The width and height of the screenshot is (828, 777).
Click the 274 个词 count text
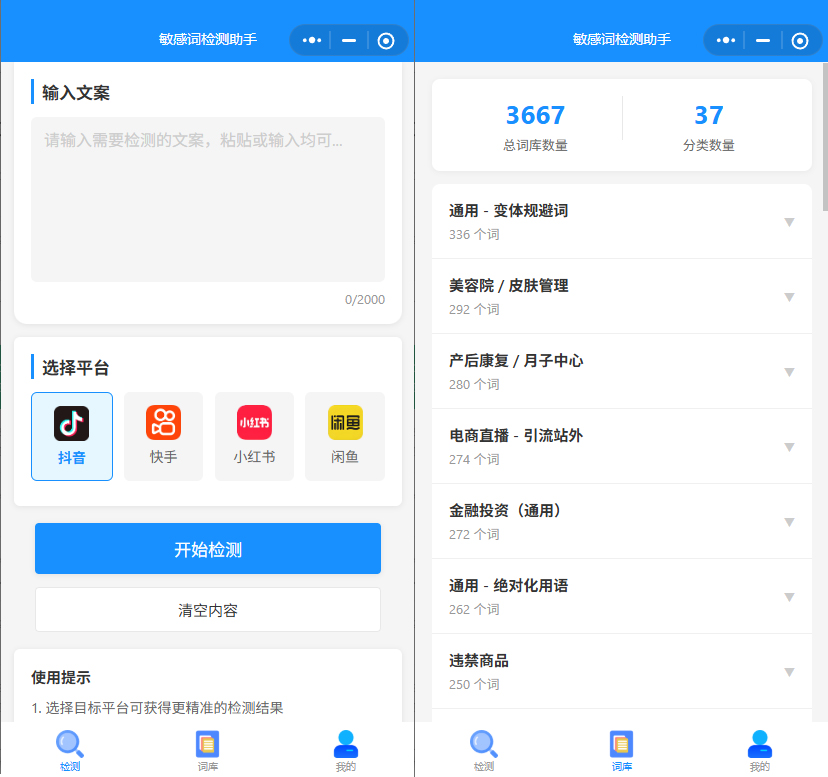[474, 460]
